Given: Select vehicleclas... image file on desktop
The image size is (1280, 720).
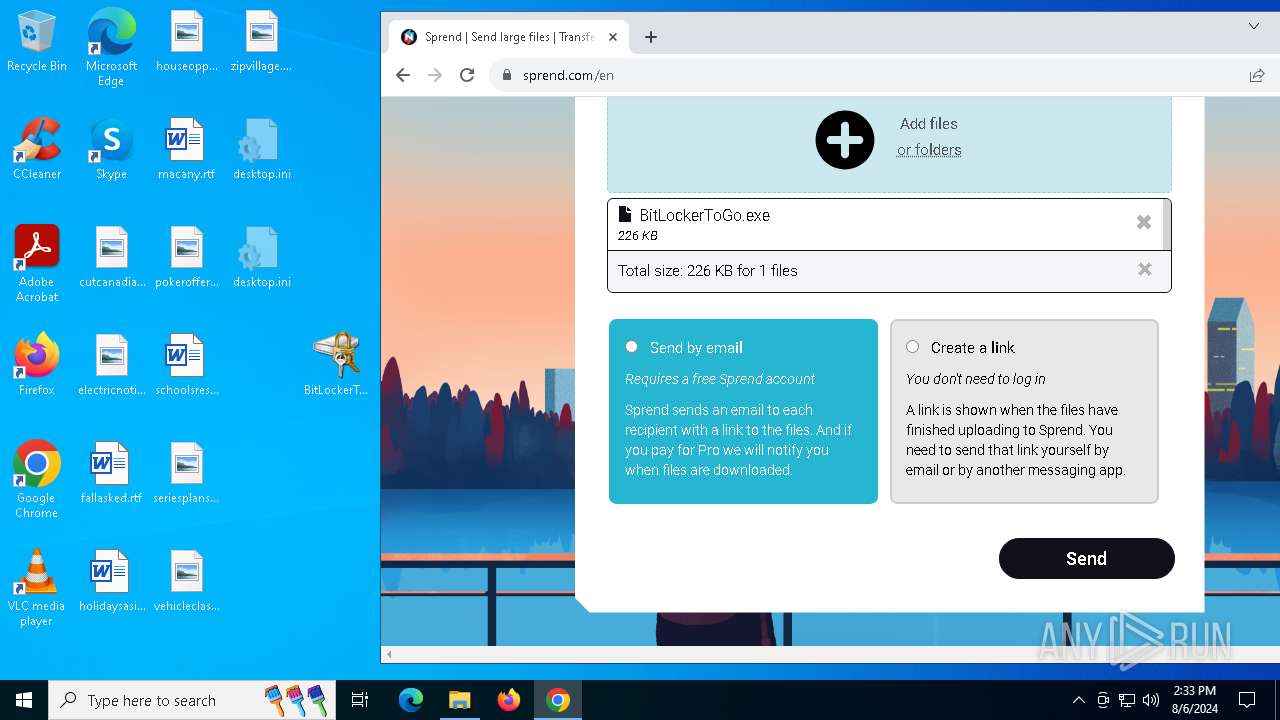Looking at the screenshot, I should pyautogui.click(x=186, y=580).
